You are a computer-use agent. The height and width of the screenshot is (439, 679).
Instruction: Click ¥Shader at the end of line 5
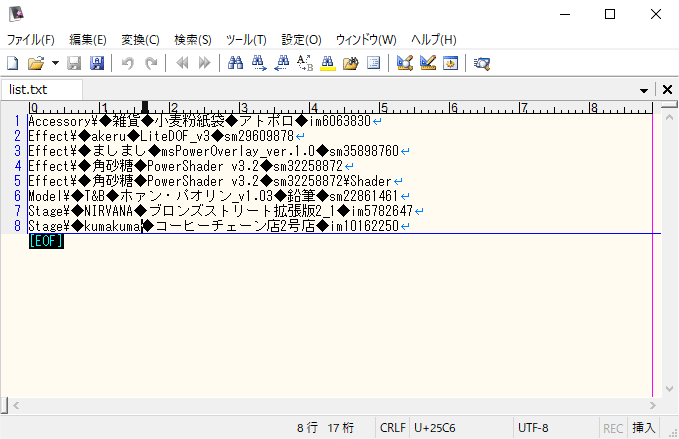pyautogui.click(x=367, y=181)
